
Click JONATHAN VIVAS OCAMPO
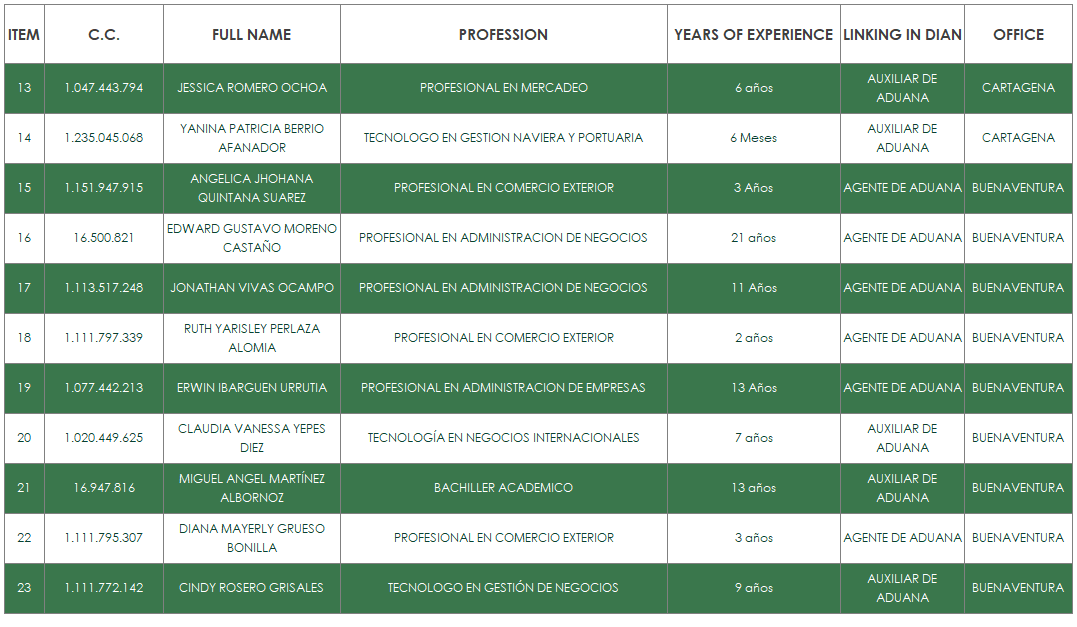point(252,288)
